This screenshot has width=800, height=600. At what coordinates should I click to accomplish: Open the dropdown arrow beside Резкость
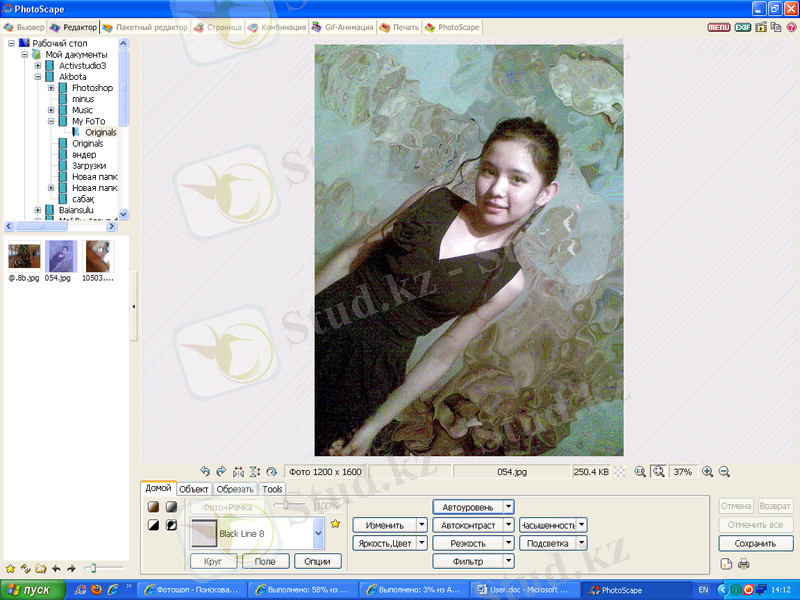pos(509,543)
